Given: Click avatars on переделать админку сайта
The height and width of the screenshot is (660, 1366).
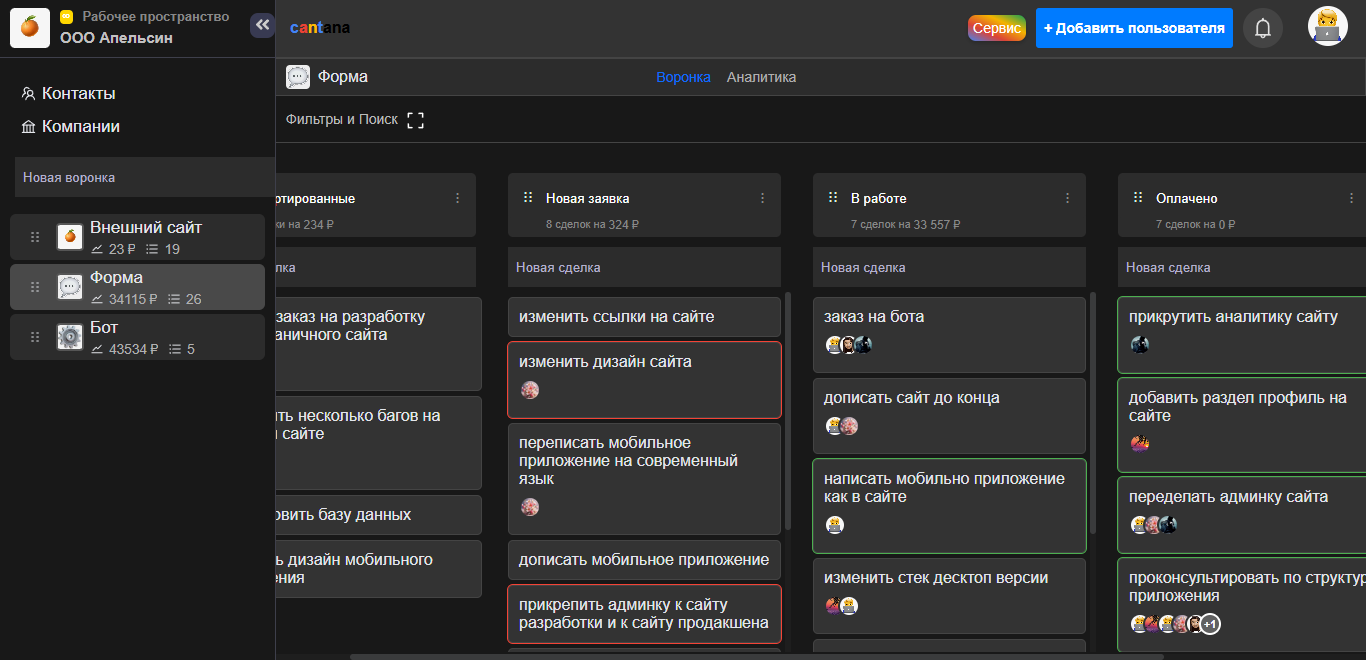Looking at the screenshot, I should click(x=1154, y=525).
